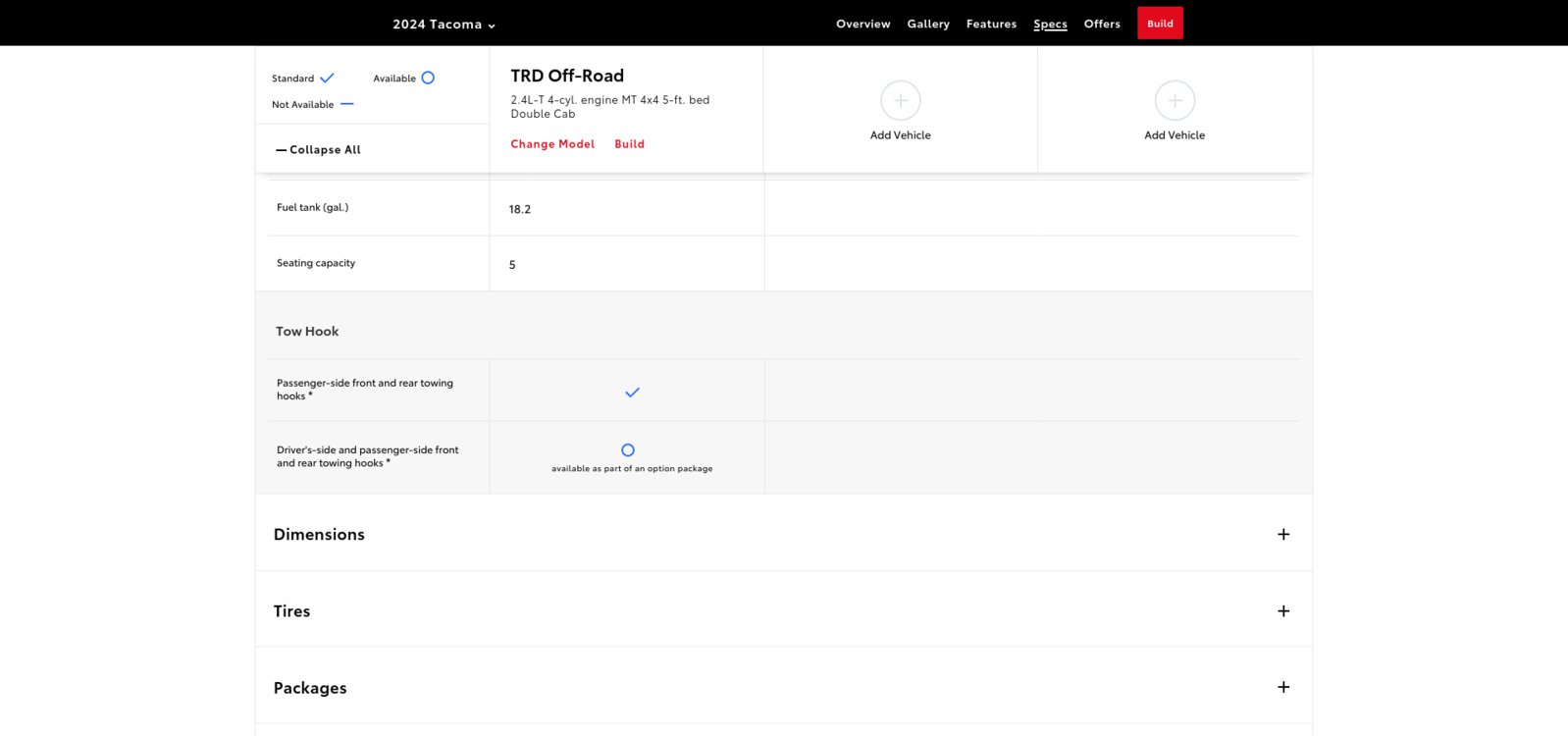
Task: Expand the Tires section plus icon
Action: 1283,610
